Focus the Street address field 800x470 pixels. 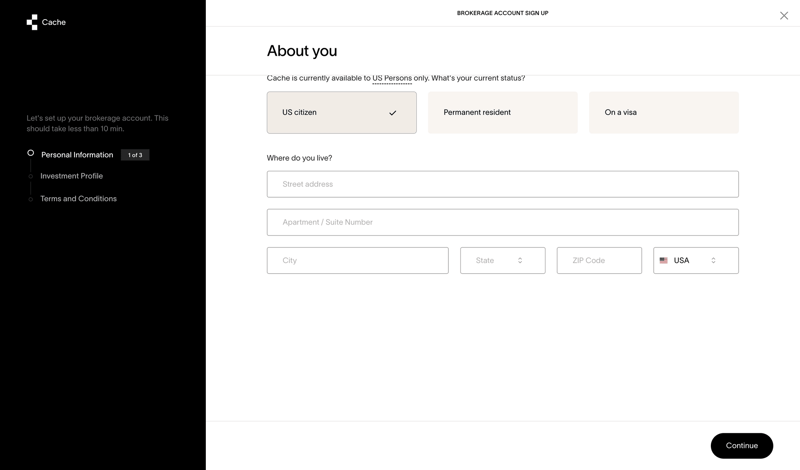(502, 184)
